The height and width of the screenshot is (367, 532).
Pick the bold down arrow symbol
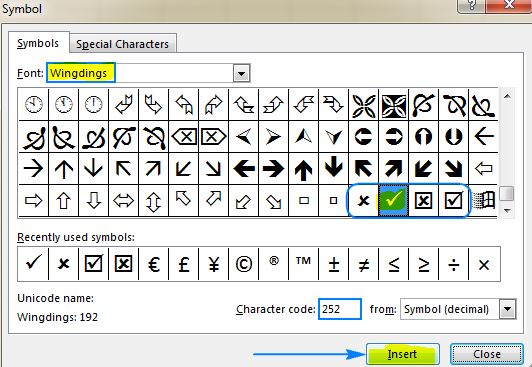click(x=334, y=169)
